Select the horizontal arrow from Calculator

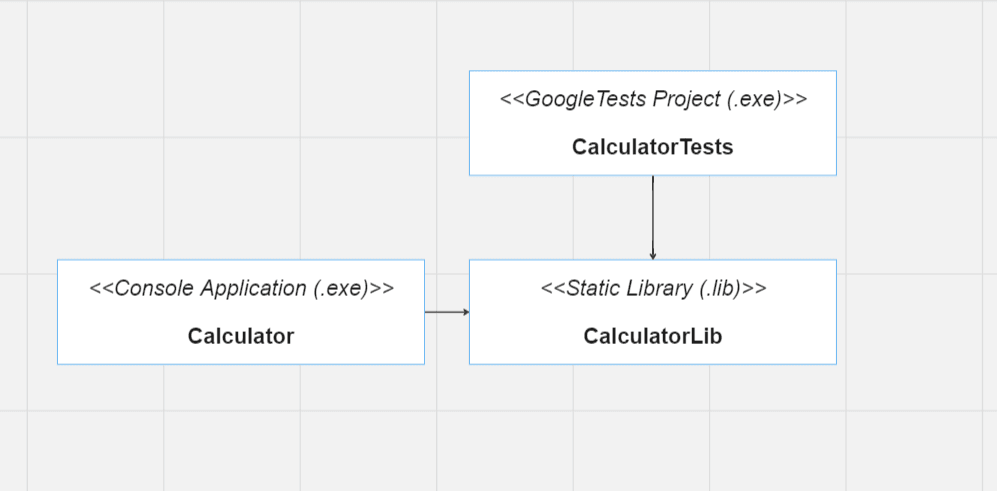(445, 312)
